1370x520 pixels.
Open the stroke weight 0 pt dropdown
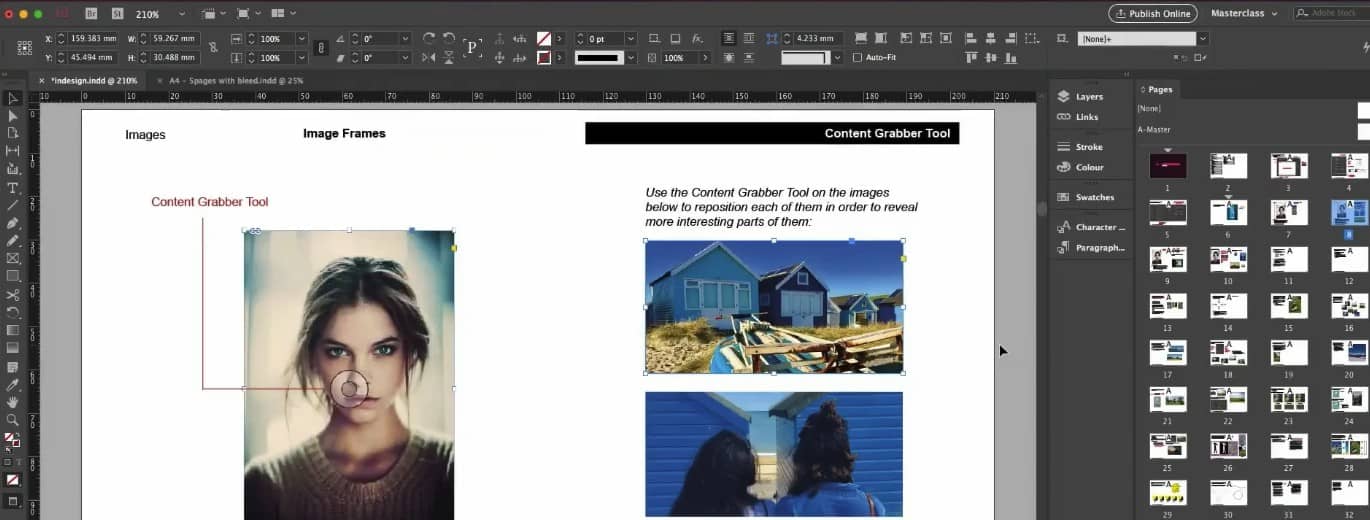pos(630,39)
